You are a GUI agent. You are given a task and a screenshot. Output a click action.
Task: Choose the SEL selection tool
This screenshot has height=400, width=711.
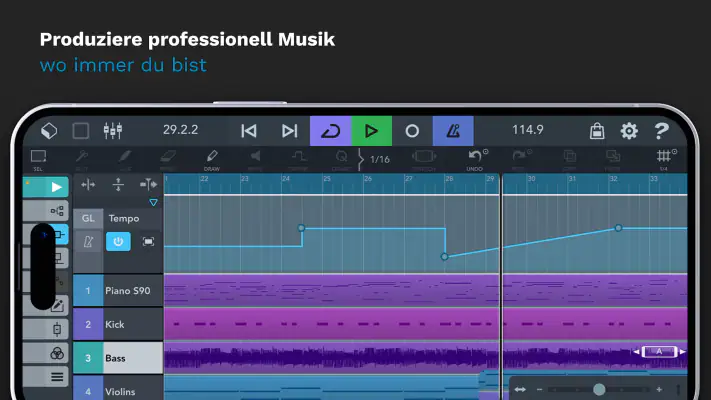38,160
